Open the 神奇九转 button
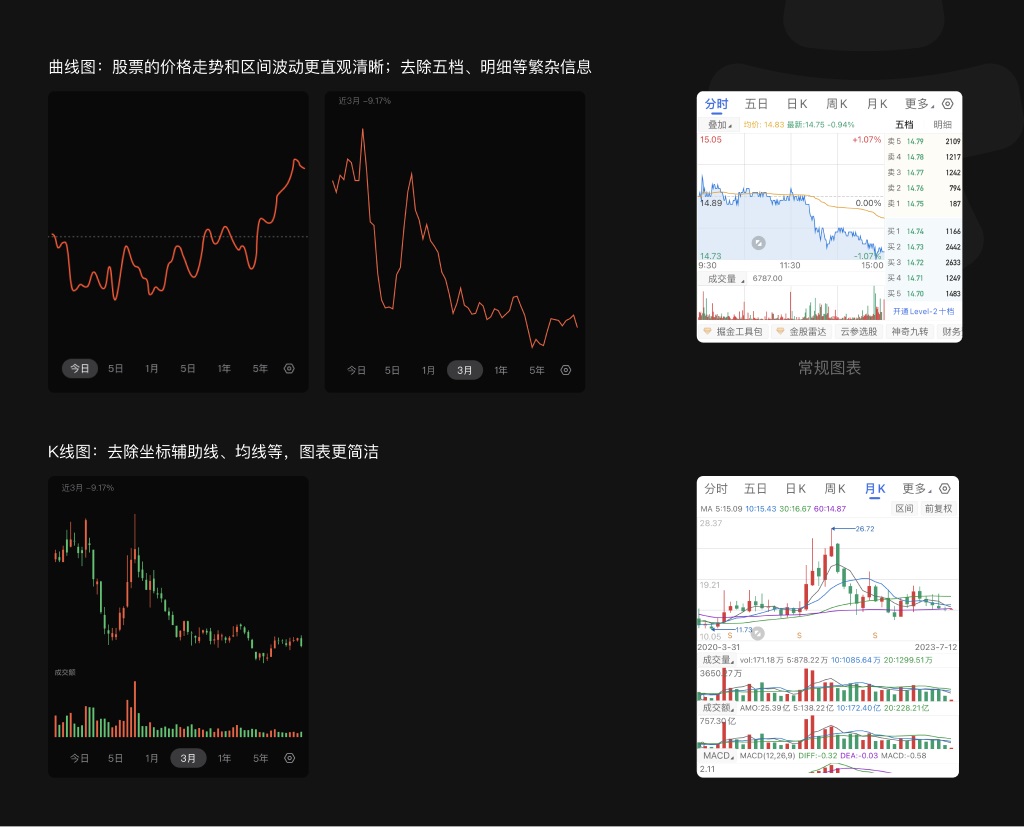 point(910,332)
